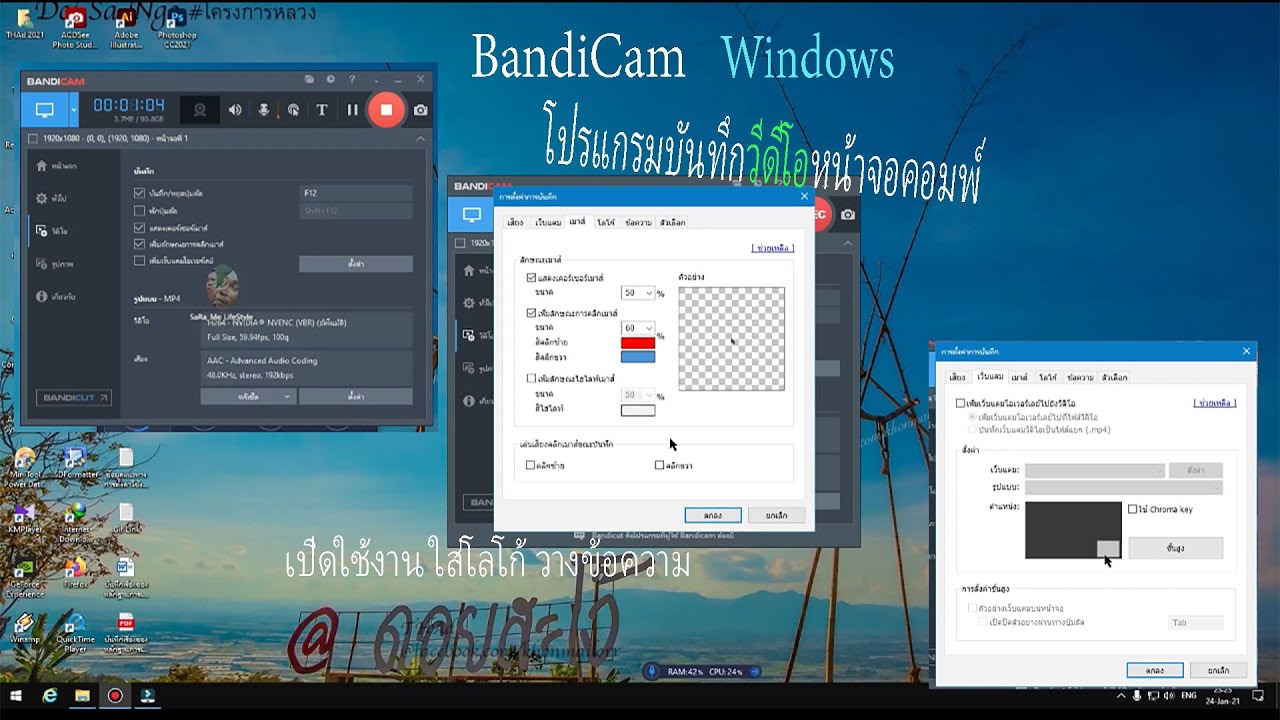Switch to Options tab in webcam dialog
Image resolution: width=1280 pixels, height=720 pixels.
1114,377
